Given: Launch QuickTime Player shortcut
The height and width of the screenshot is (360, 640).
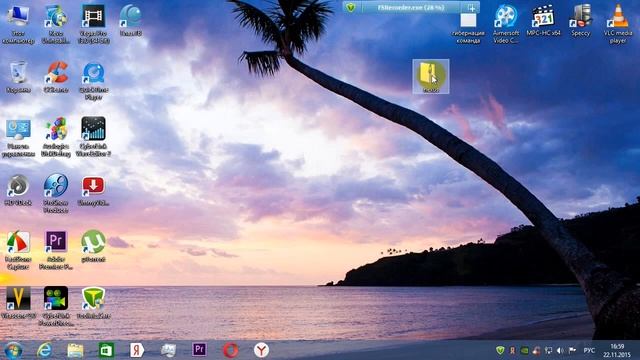Looking at the screenshot, I should click(93, 81).
